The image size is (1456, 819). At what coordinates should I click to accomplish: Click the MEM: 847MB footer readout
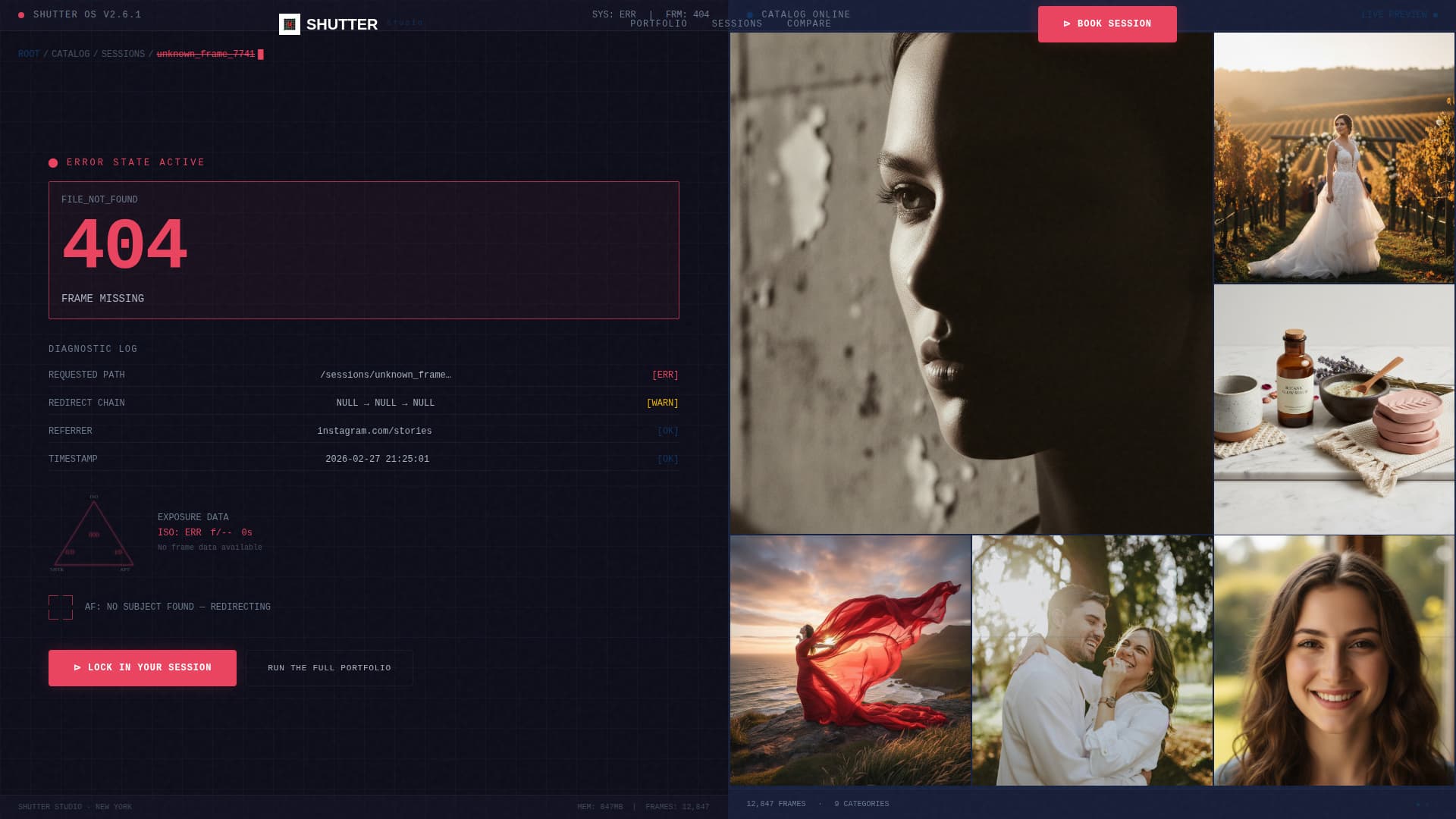[600, 807]
